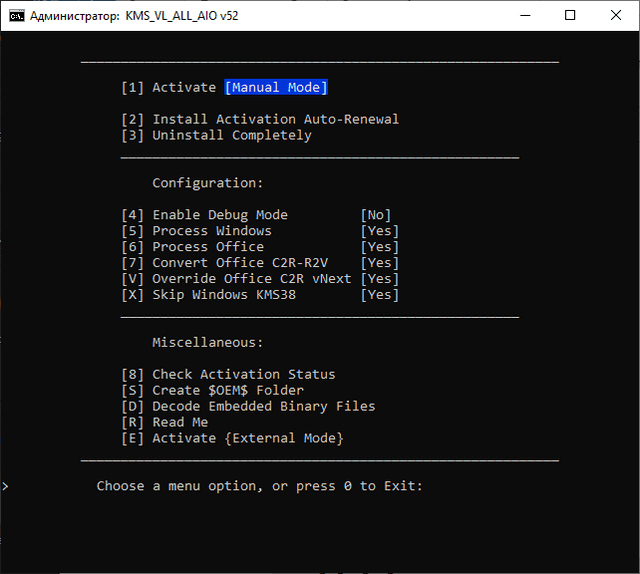640x574 pixels.
Task: Click '[Yes]' value next to Skip Windows KMS38
Action: pyautogui.click(x=380, y=295)
